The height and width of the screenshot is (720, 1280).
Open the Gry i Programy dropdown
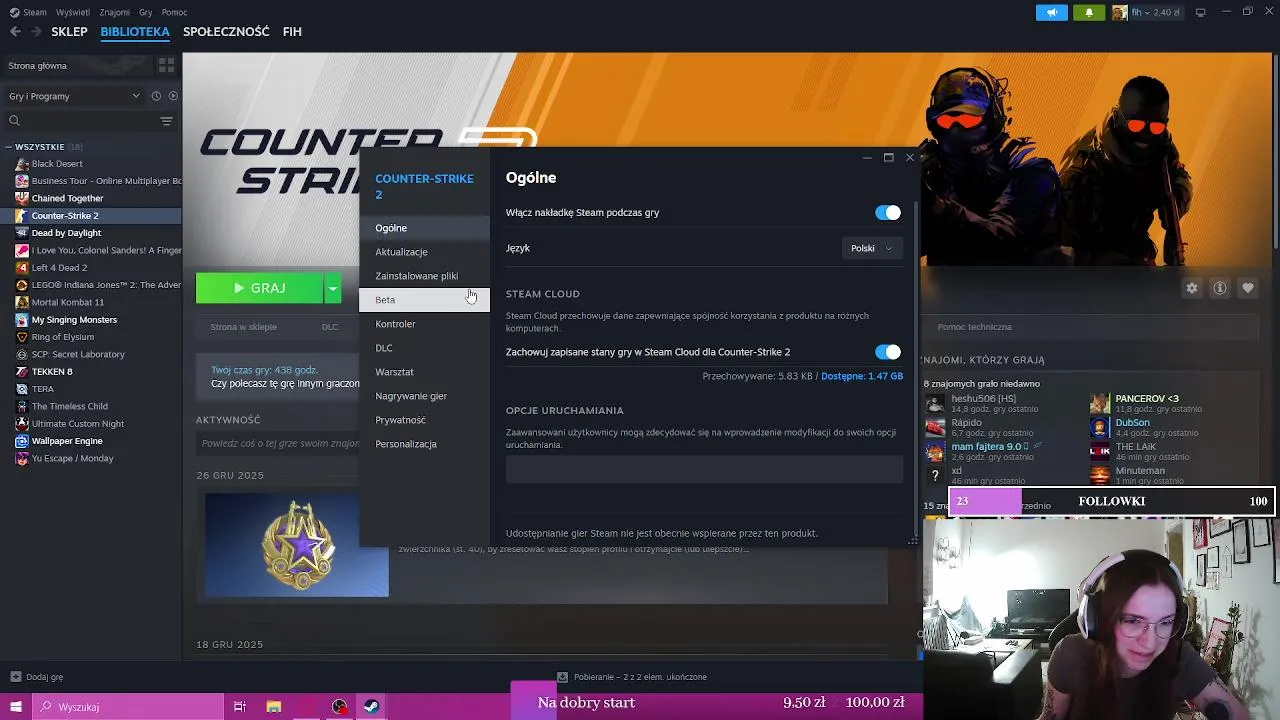click(75, 96)
